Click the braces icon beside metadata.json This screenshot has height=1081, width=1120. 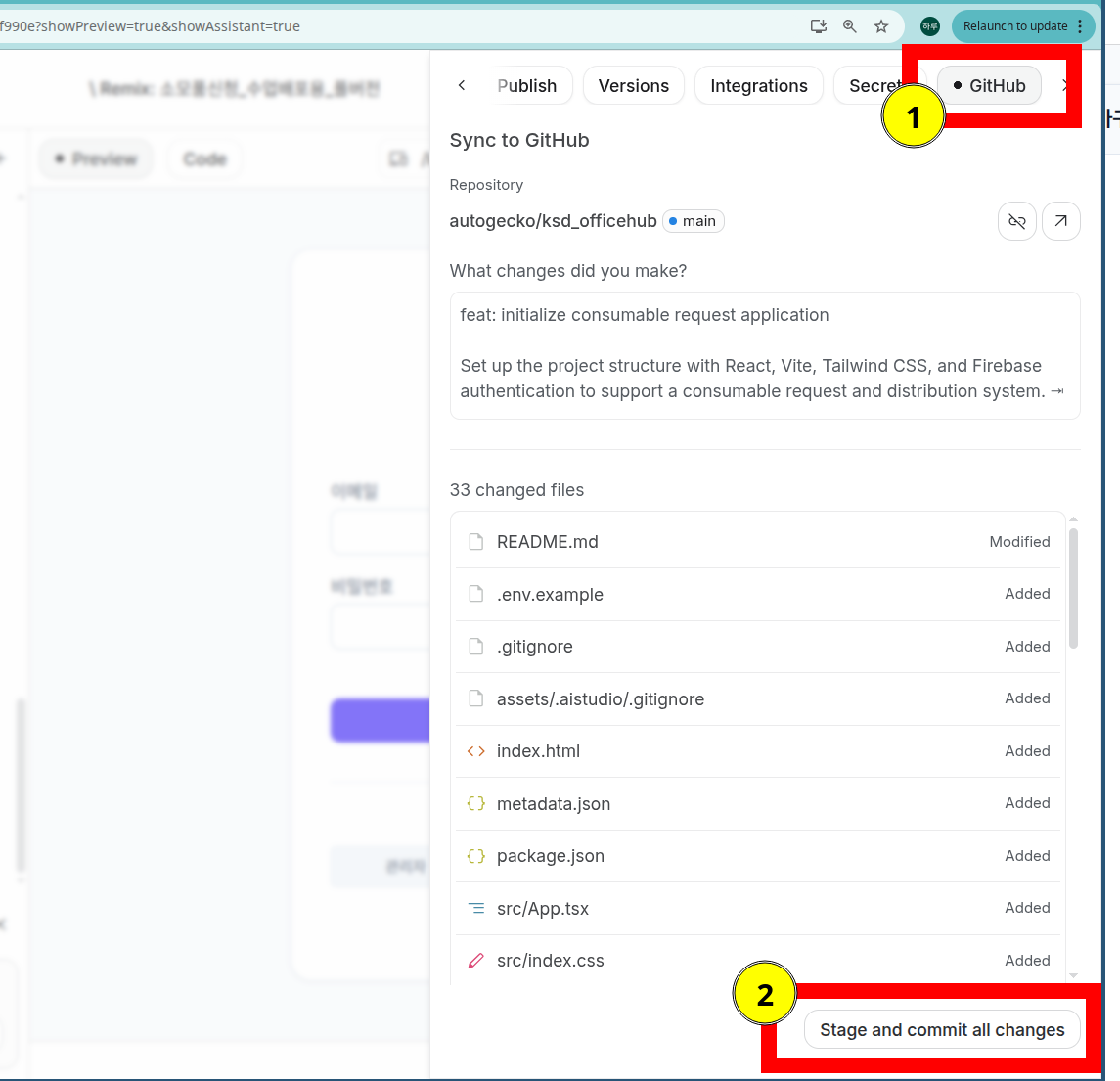click(x=475, y=803)
